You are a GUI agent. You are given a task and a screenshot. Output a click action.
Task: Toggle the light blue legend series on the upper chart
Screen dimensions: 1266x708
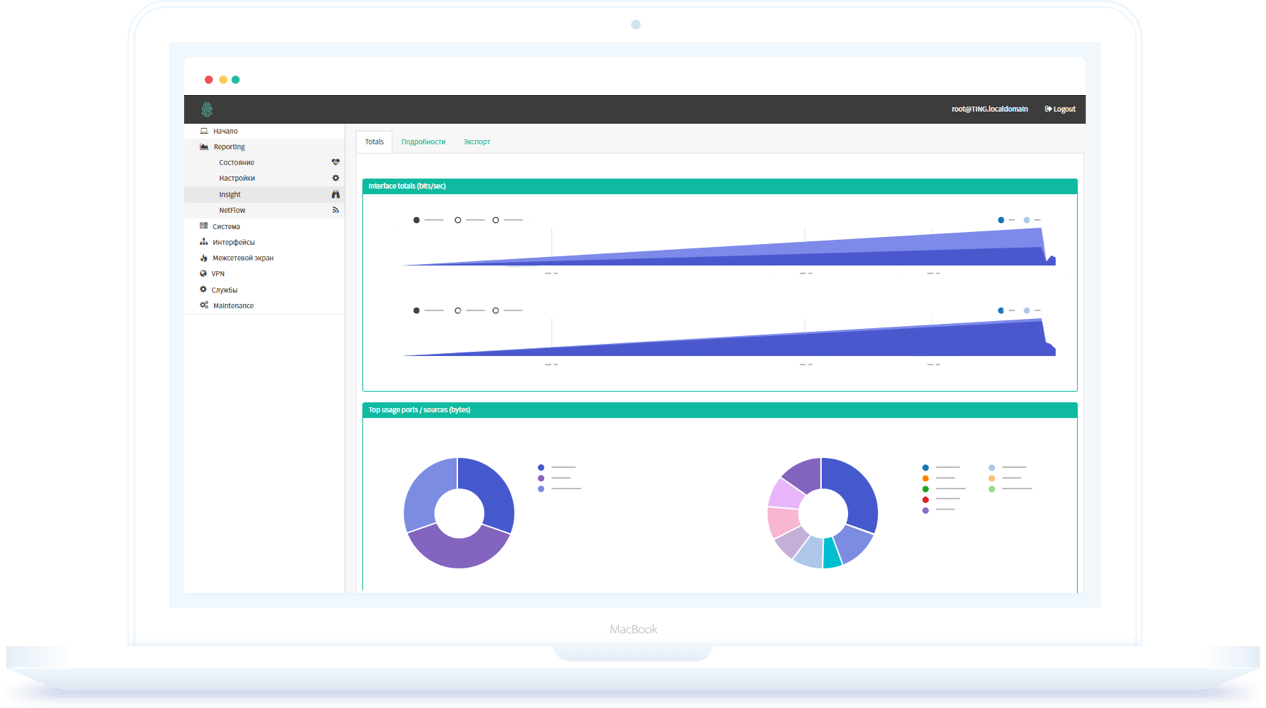click(x=1026, y=220)
